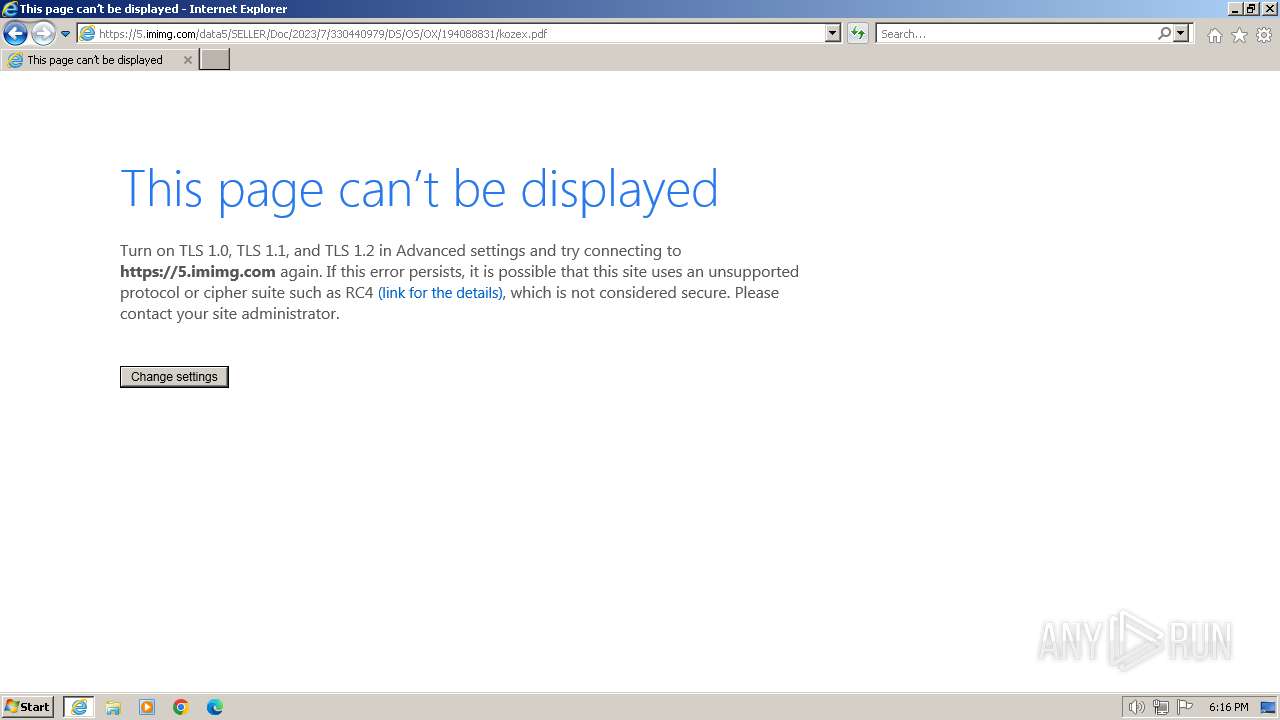
Task: Launch the media player taskbar icon
Action: coord(147,707)
